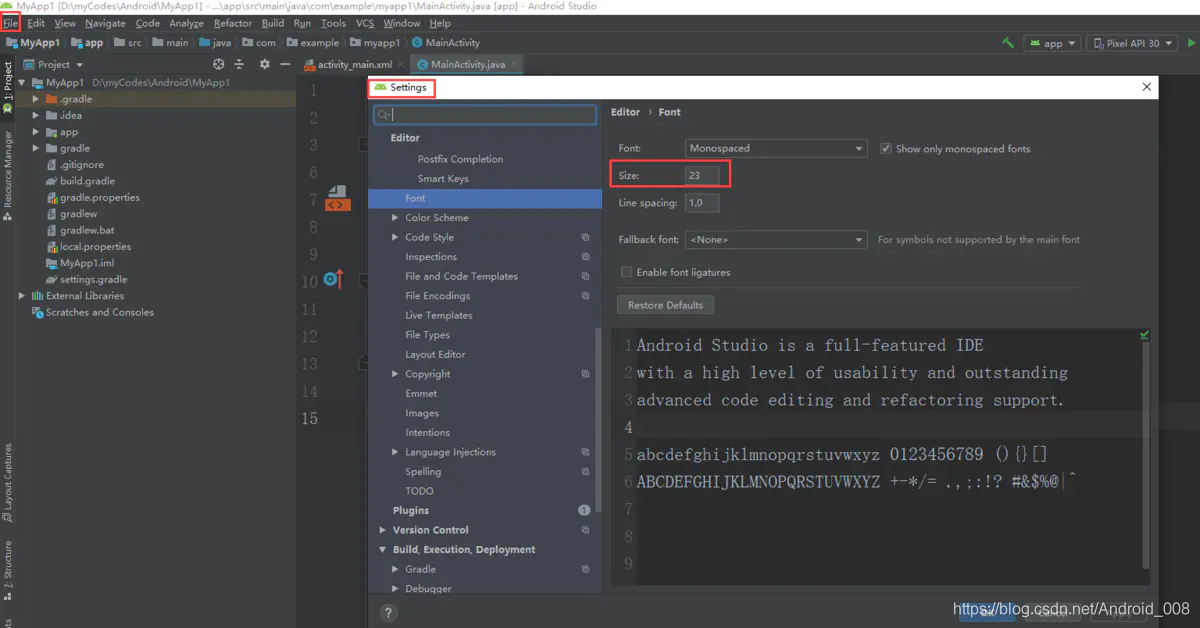Click the related XML gutter icon at line 7
Image resolution: width=1200 pixels, height=628 pixels.
pos(337,199)
